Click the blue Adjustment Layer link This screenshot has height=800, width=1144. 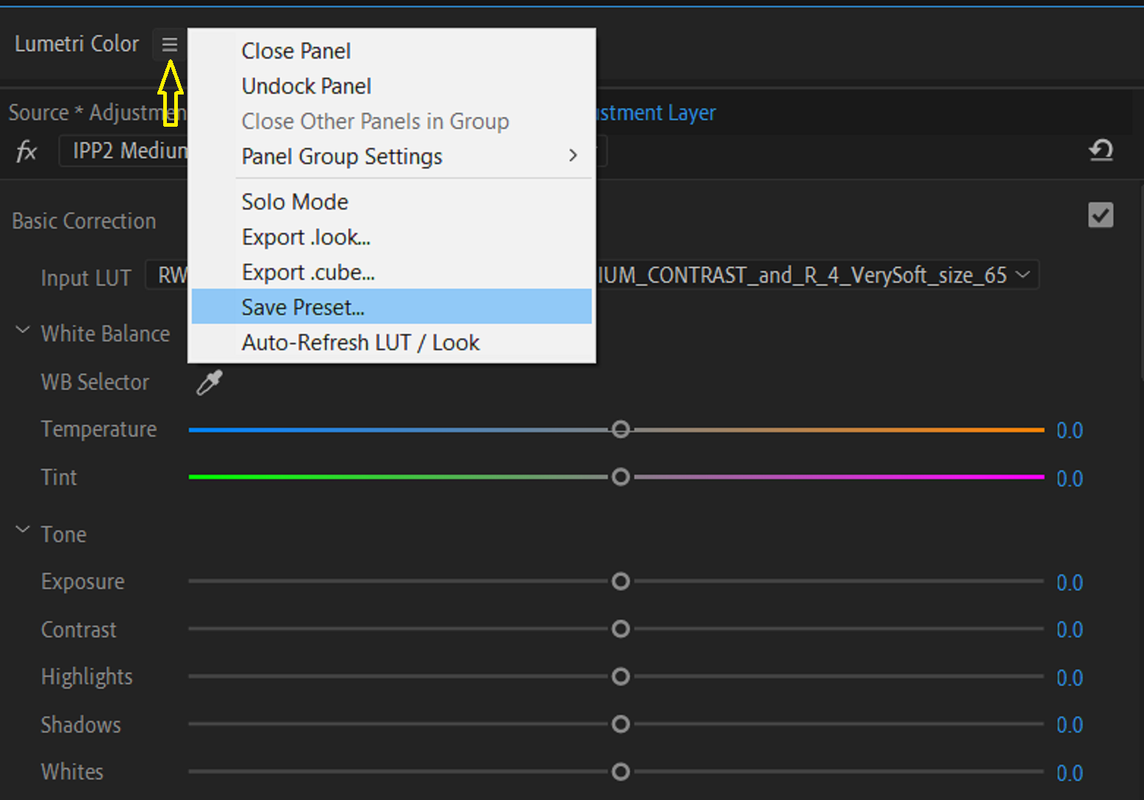tap(656, 113)
